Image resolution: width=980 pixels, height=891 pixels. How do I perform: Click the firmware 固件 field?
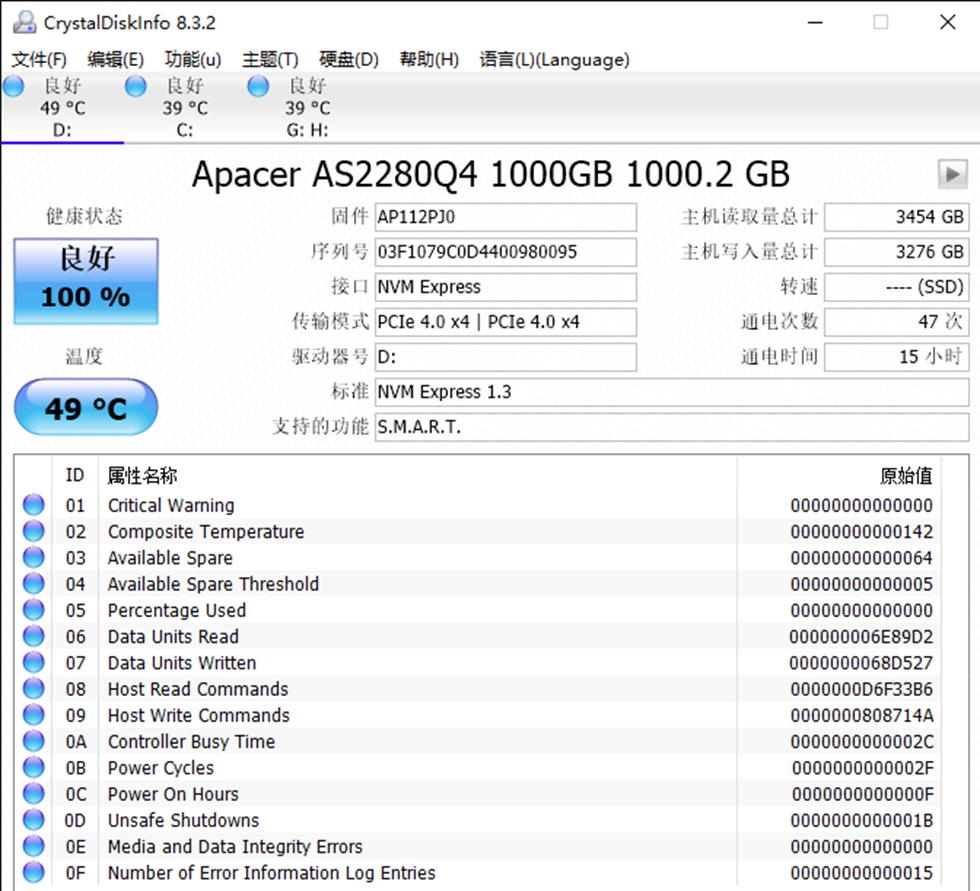click(505, 217)
